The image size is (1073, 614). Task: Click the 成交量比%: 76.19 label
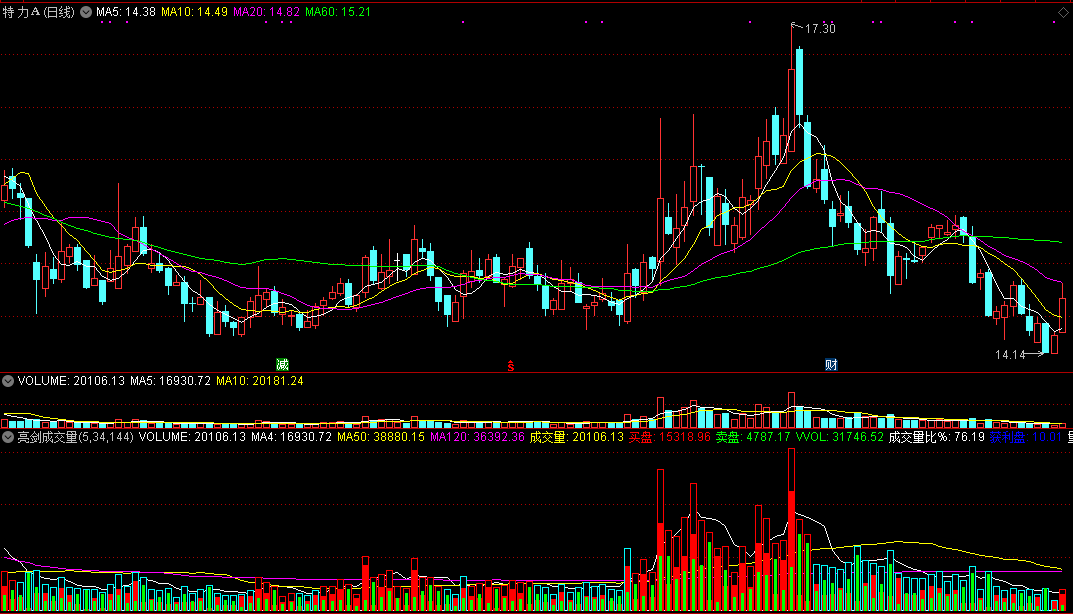point(936,437)
